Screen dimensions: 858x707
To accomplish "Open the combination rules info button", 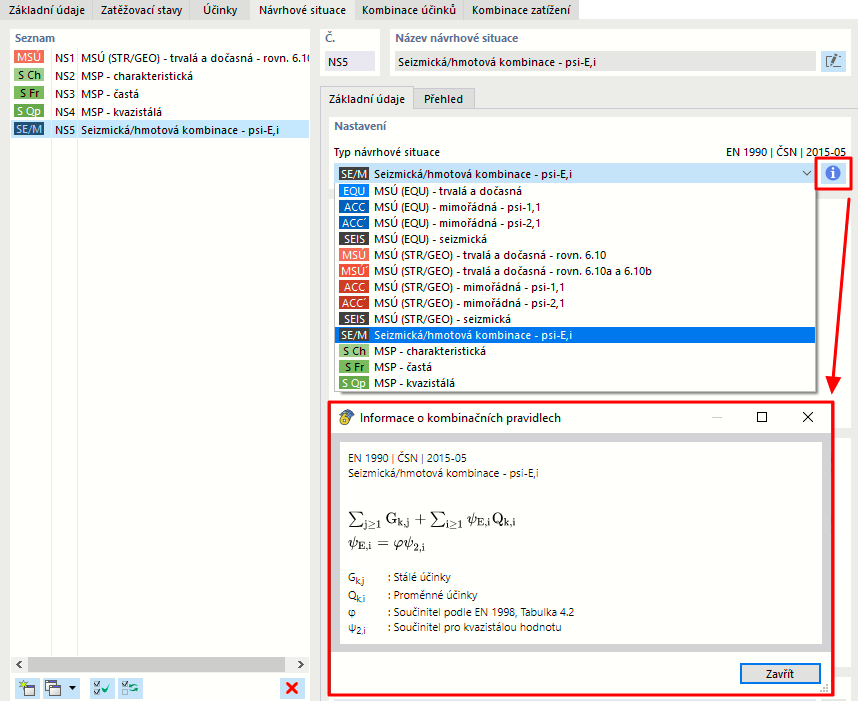I will [x=832, y=173].
